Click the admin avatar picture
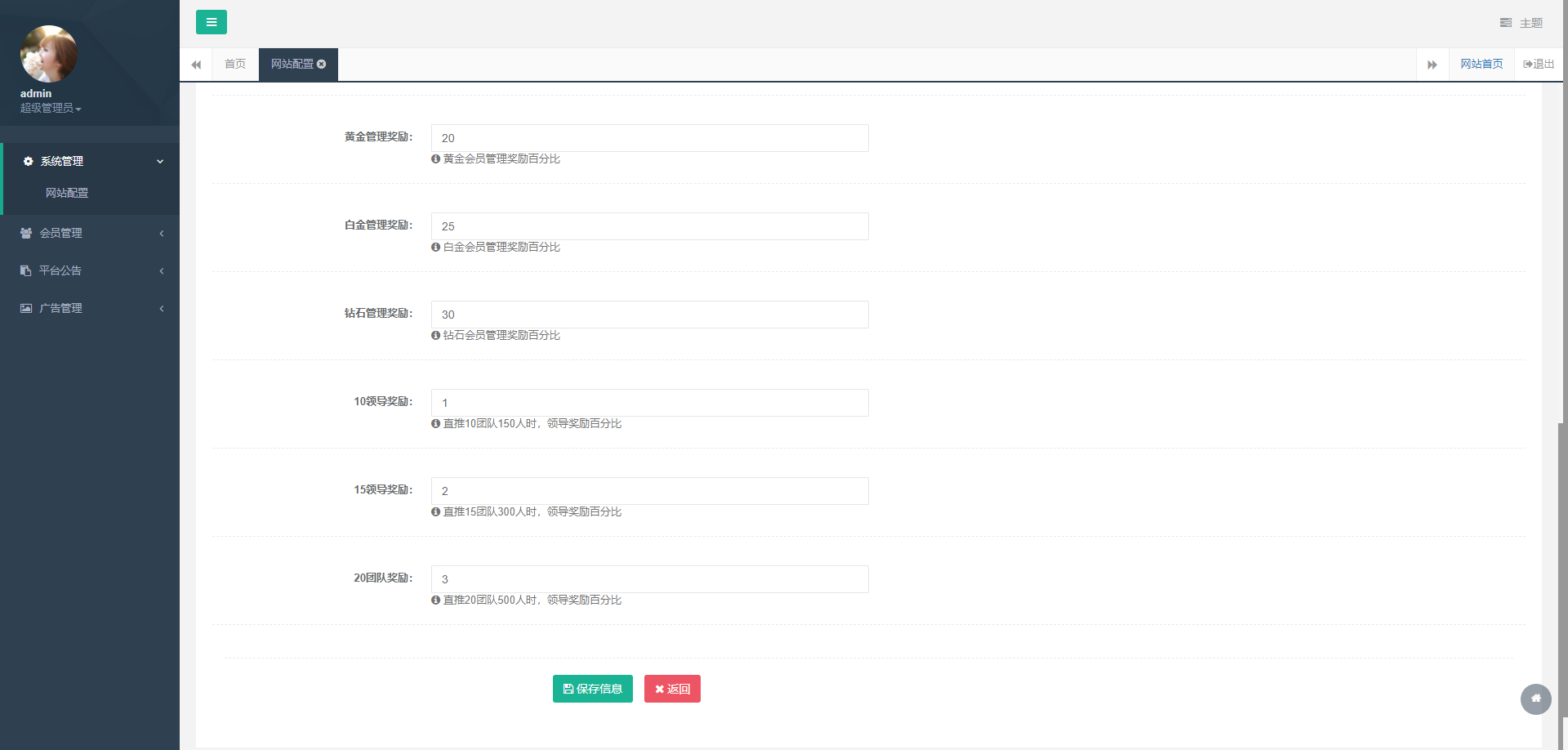The image size is (1568, 750). pyautogui.click(x=49, y=54)
